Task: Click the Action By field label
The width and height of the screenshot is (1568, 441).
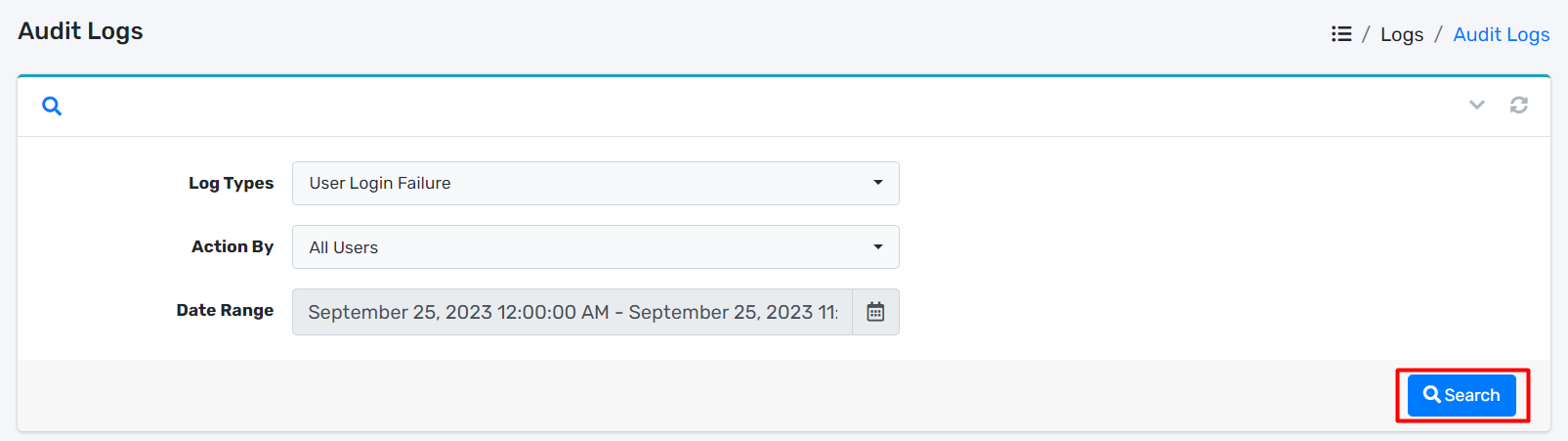Action: [233, 246]
